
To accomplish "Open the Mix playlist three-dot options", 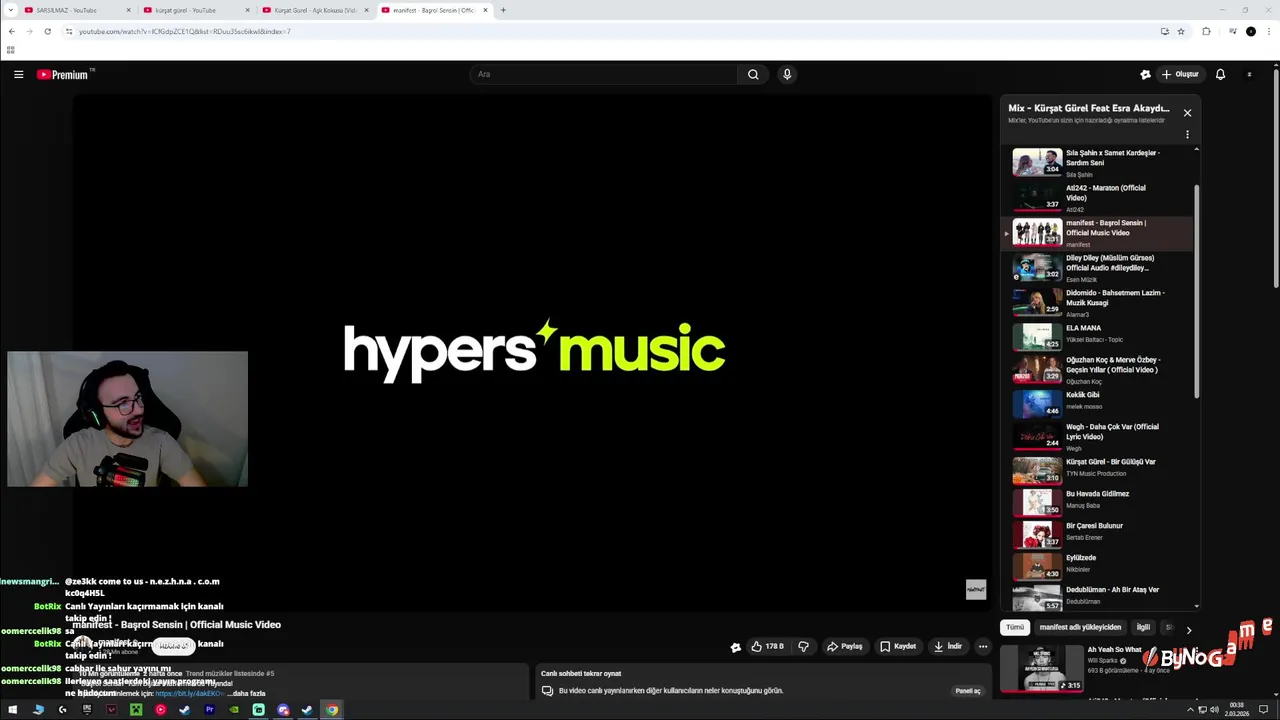I will (1187, 134).
